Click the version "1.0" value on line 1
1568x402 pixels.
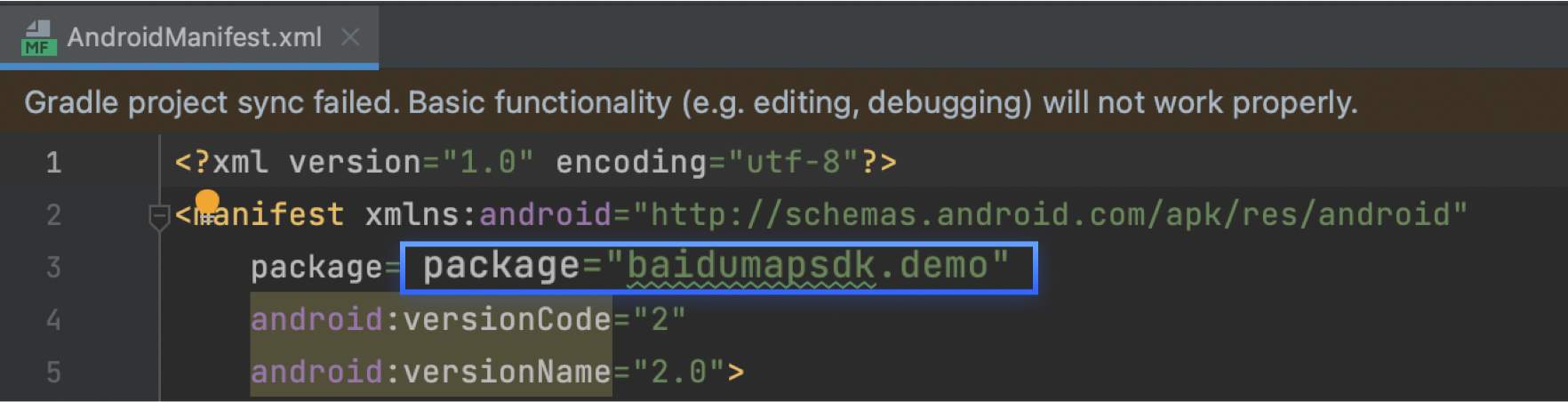click(487, 163)
